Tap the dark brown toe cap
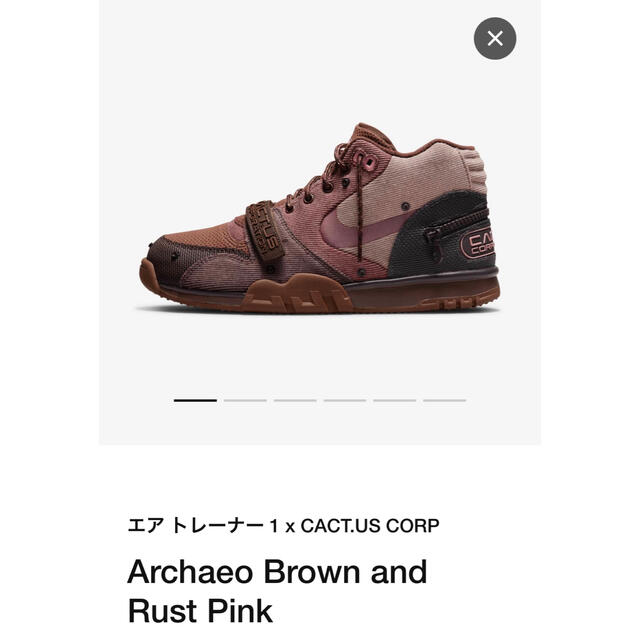The height and width of the screenshot is (640, 640). coord(163,259)
